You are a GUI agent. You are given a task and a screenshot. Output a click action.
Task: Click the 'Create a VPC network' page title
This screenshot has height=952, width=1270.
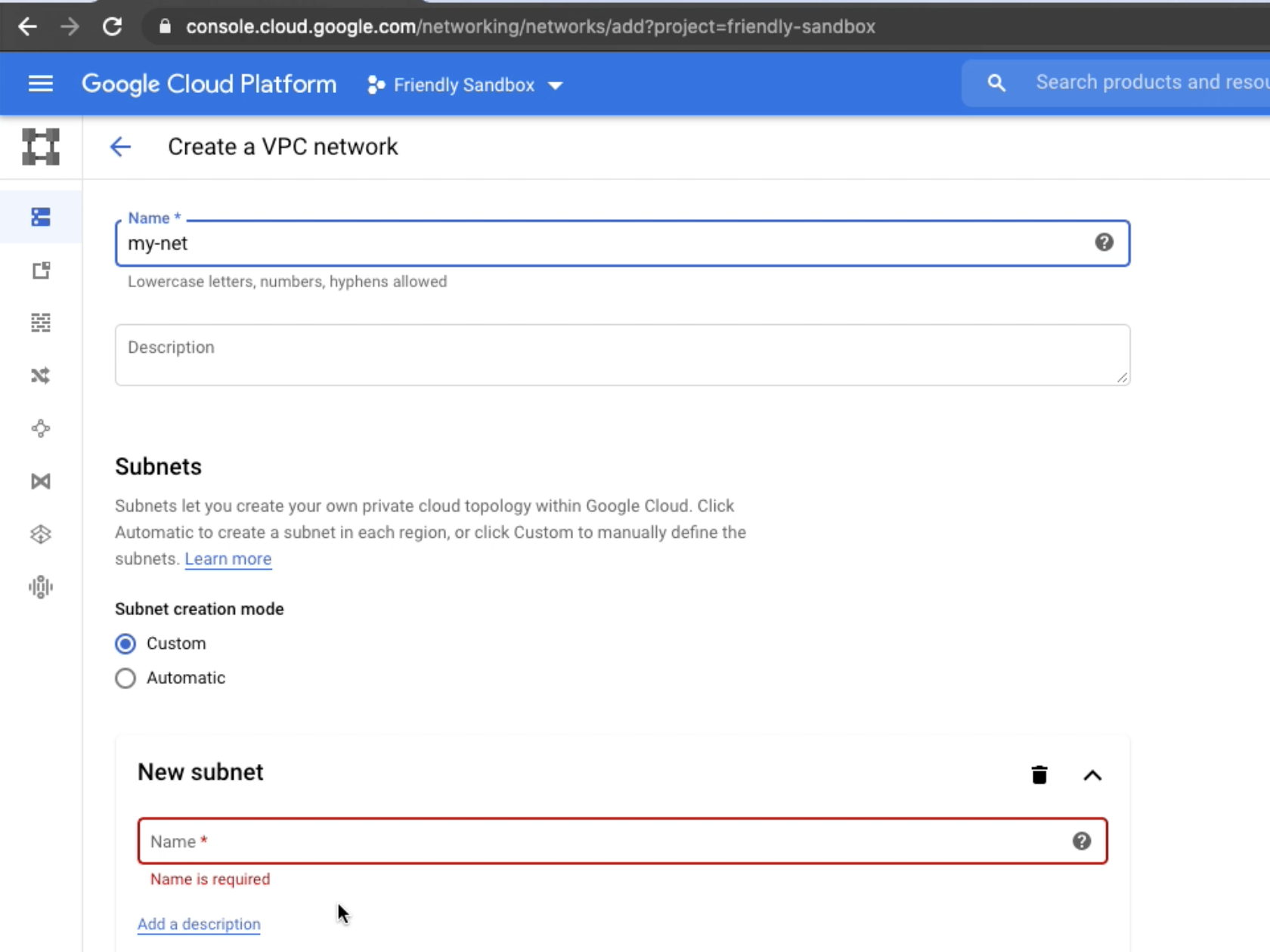point(283,147)
